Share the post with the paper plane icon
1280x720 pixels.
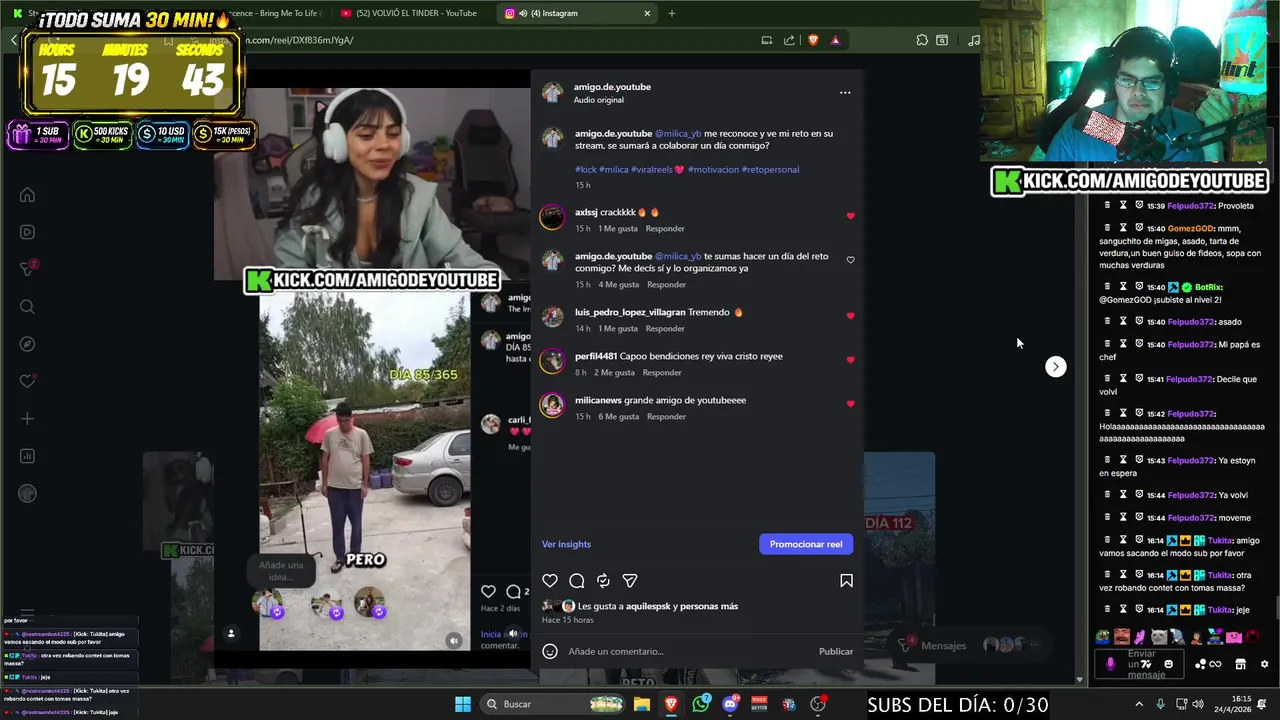630,581
